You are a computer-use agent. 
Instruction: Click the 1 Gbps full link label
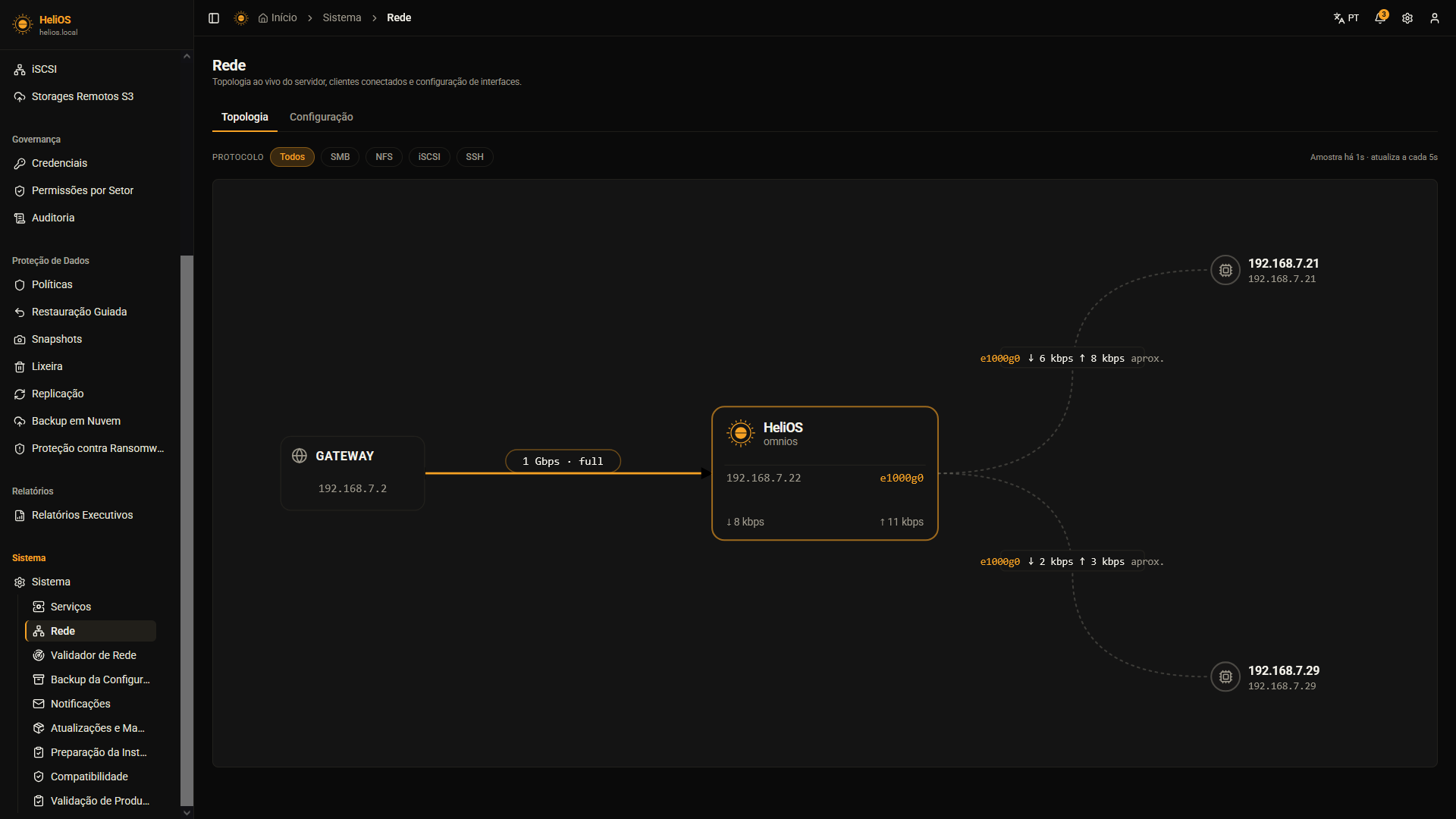pos(563,461)
